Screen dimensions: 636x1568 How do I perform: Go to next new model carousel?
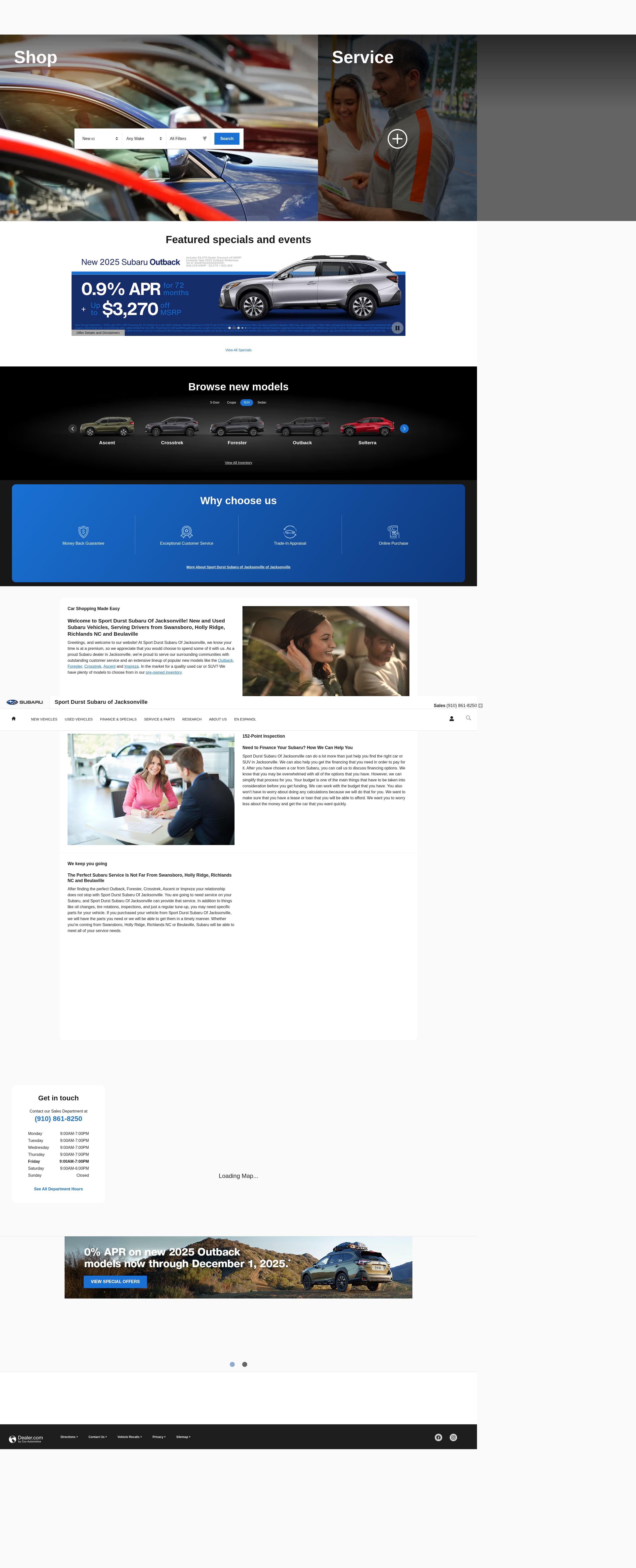[x=404, y=429]
